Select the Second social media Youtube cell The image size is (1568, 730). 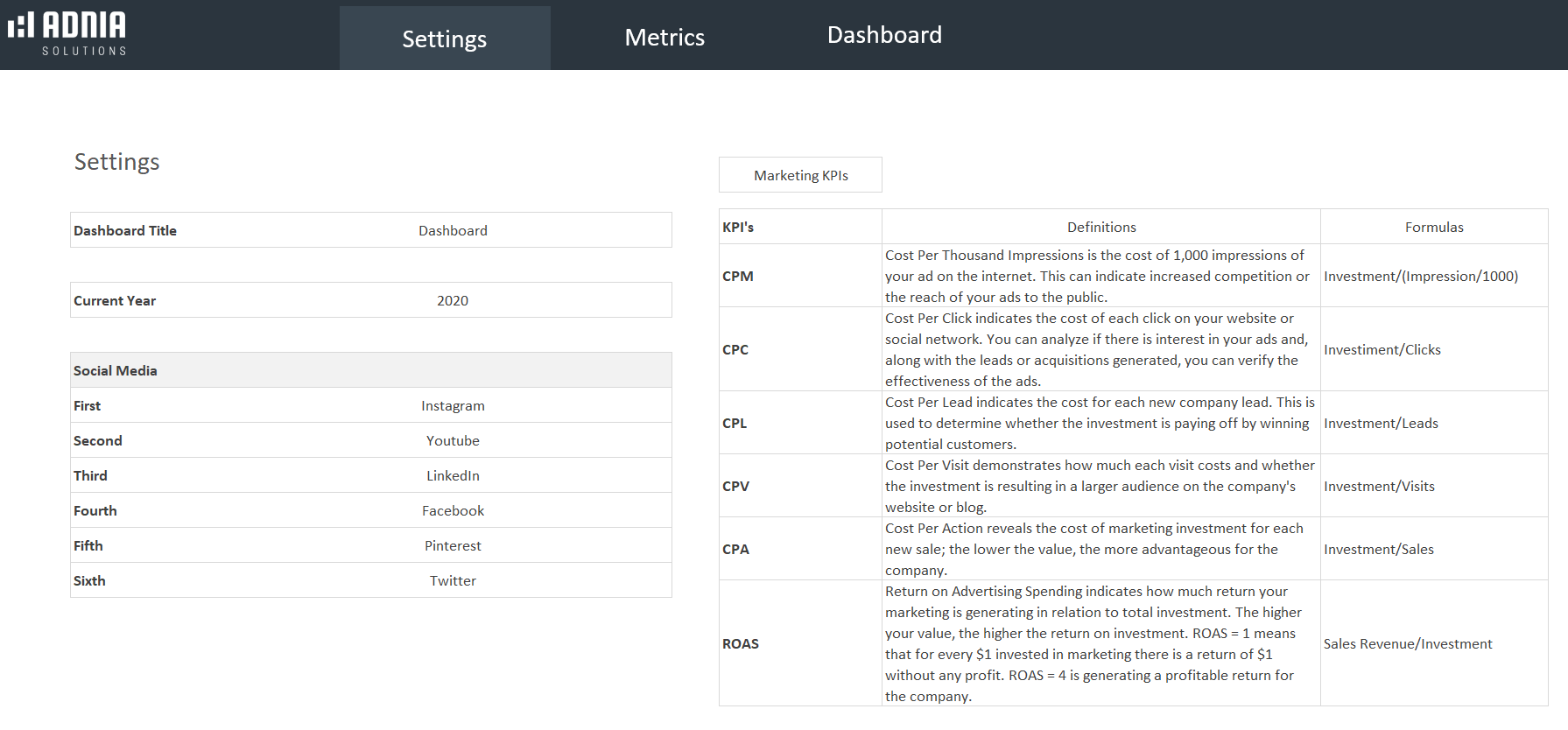click(453, 440)
